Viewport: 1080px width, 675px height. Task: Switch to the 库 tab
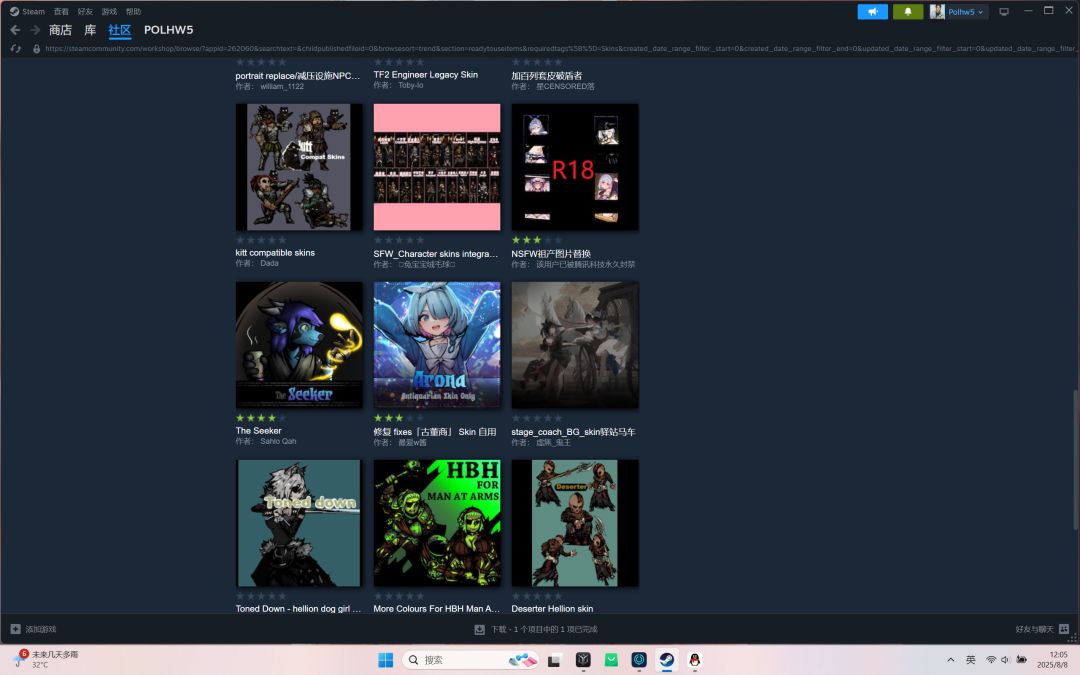coord(90,30)
